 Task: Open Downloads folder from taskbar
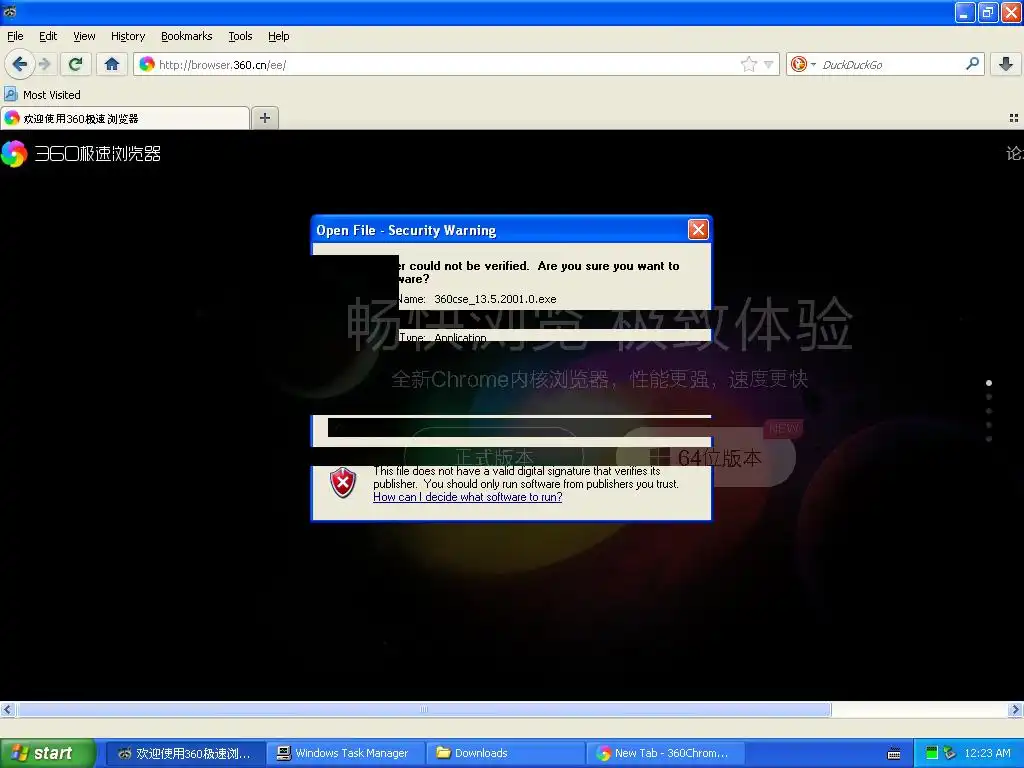click(505, 753)
